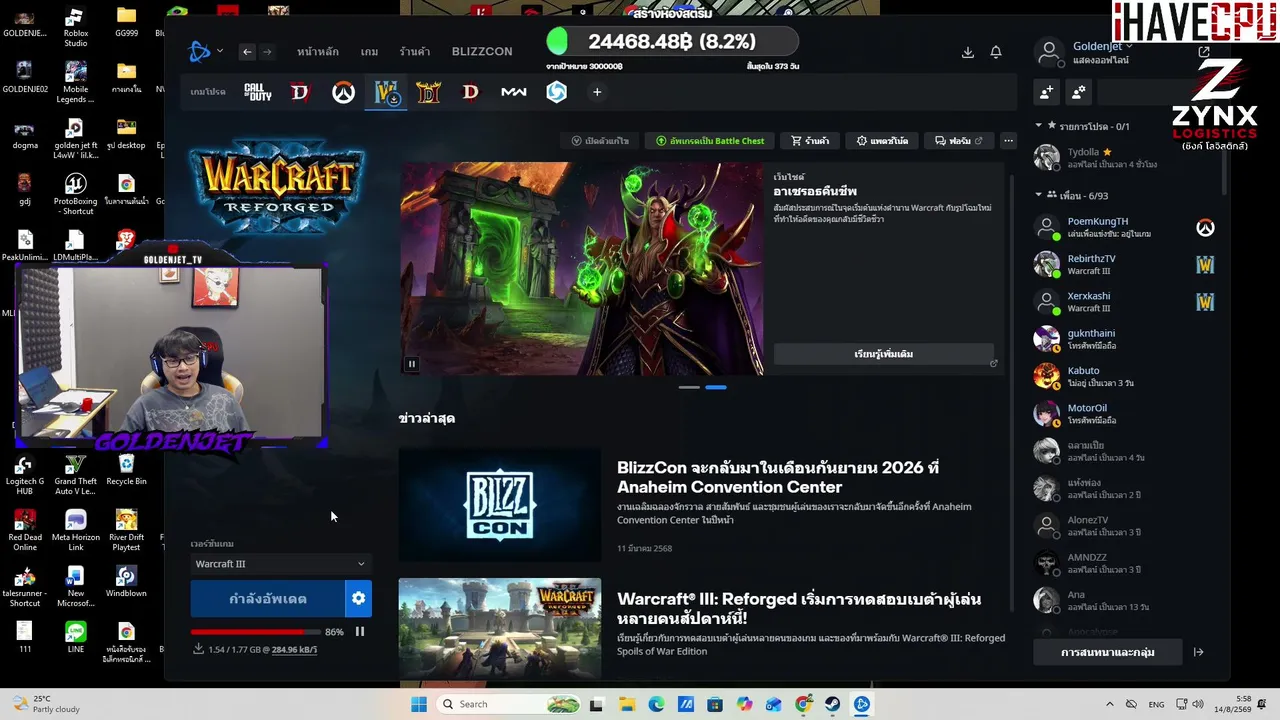Collapse the friends 6/93 section
The width and height of the screenshot is (1280, 720).
(x=1038, y=195)
